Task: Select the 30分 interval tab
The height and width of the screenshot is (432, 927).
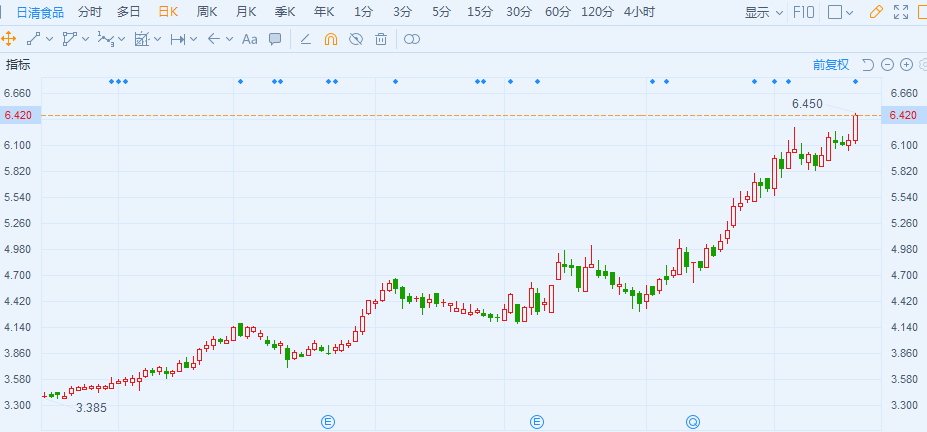Action: click(519, 12)
